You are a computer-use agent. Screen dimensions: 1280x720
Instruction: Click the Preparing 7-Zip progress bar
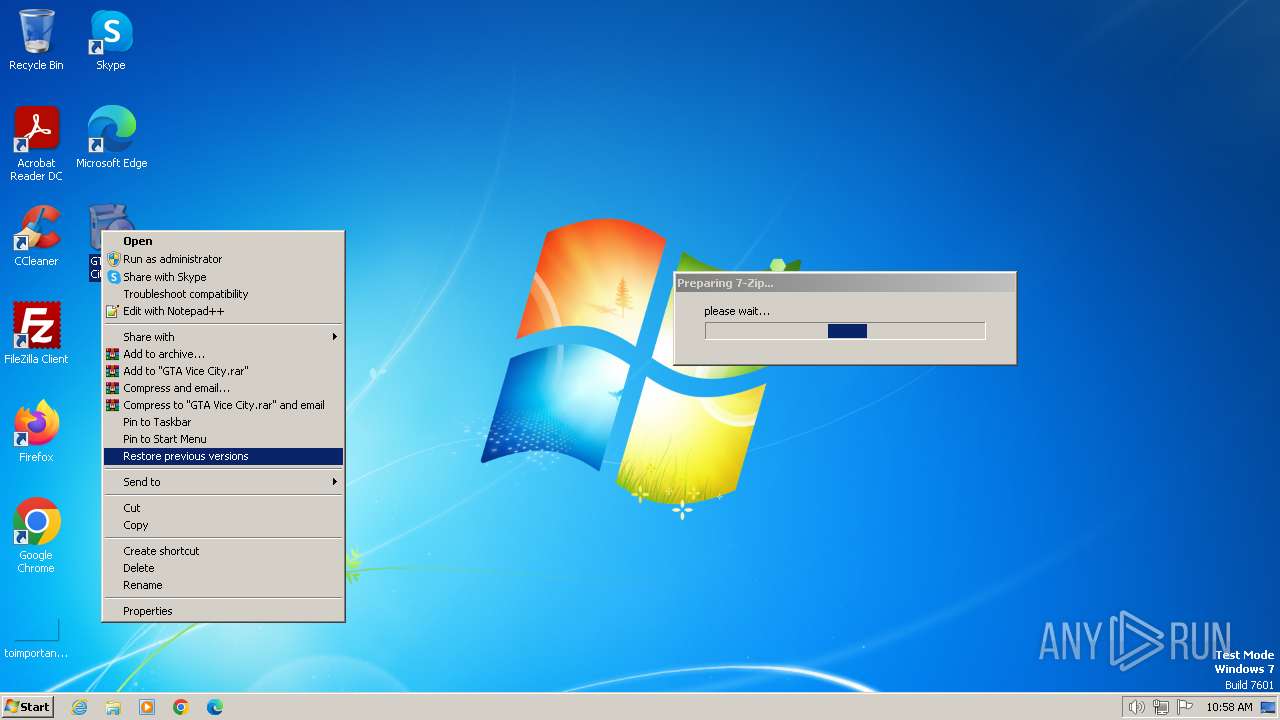[845, 331]
